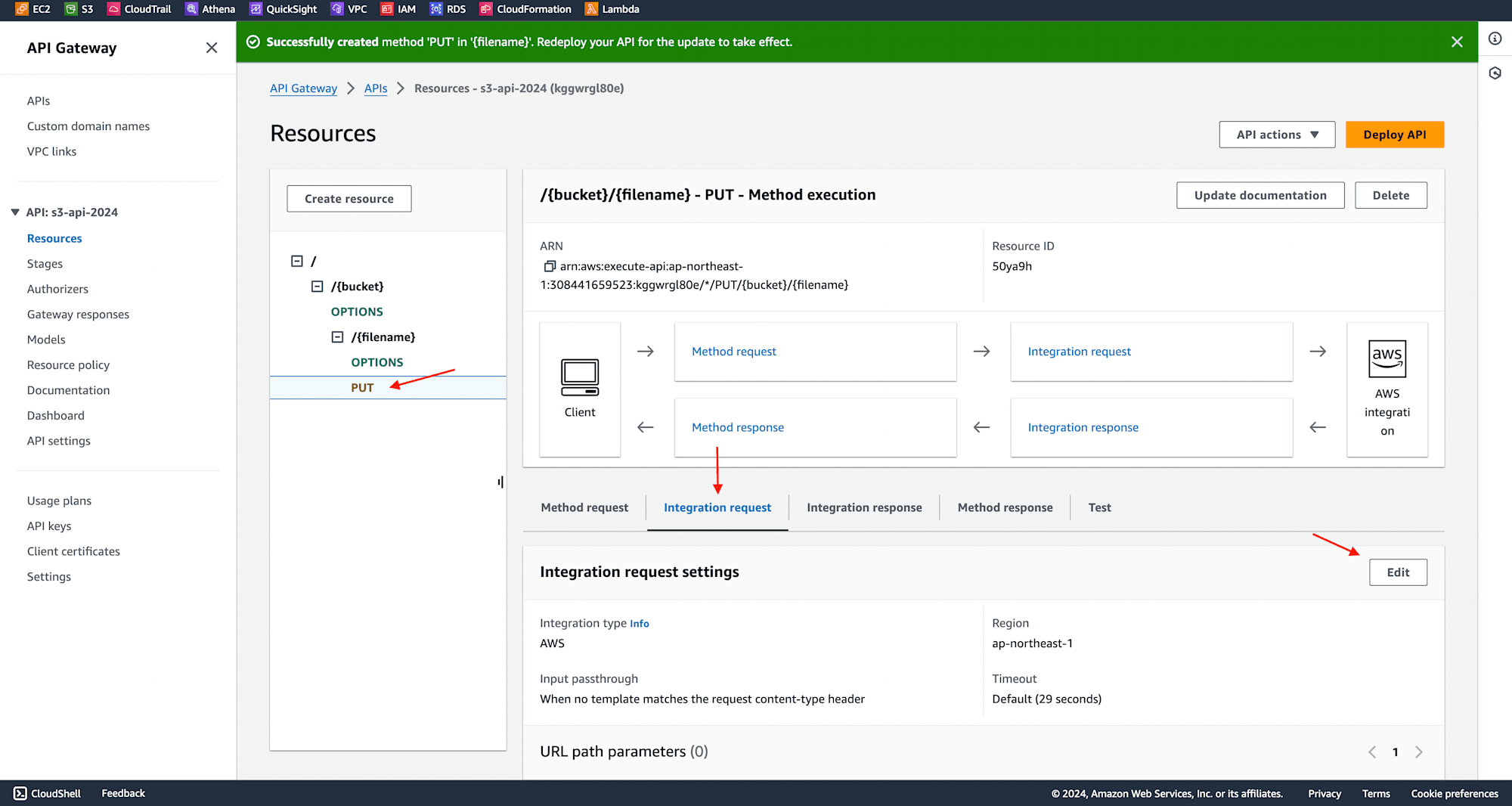1512x806 pixels.
Task: Select the /{filename} resource
Action: click(x=383, y=337)
